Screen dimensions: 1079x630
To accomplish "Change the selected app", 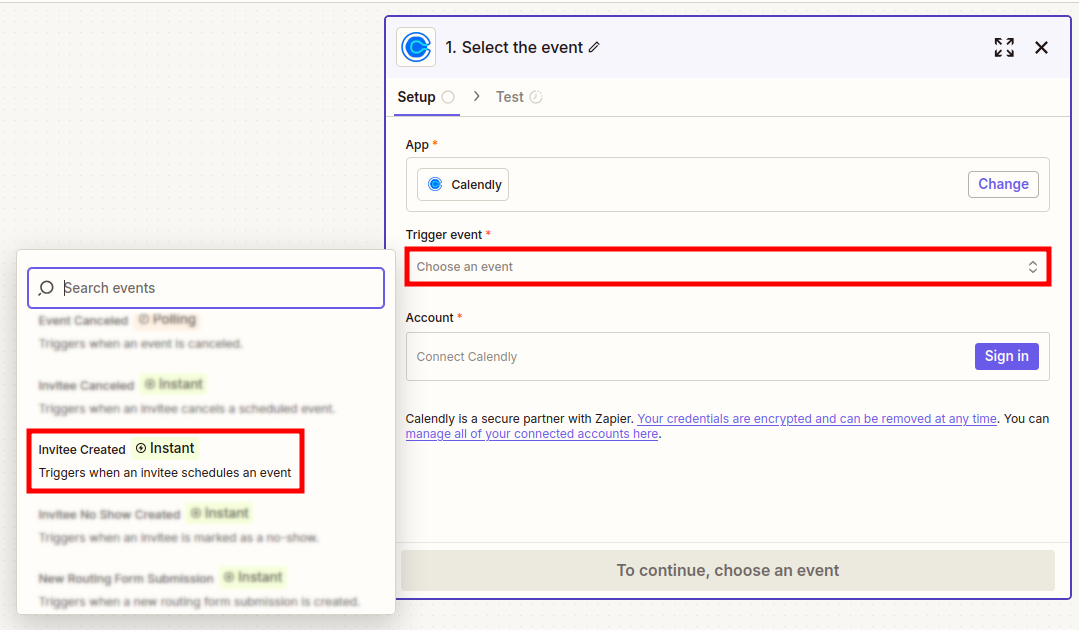I will [x=1003, y=184].
